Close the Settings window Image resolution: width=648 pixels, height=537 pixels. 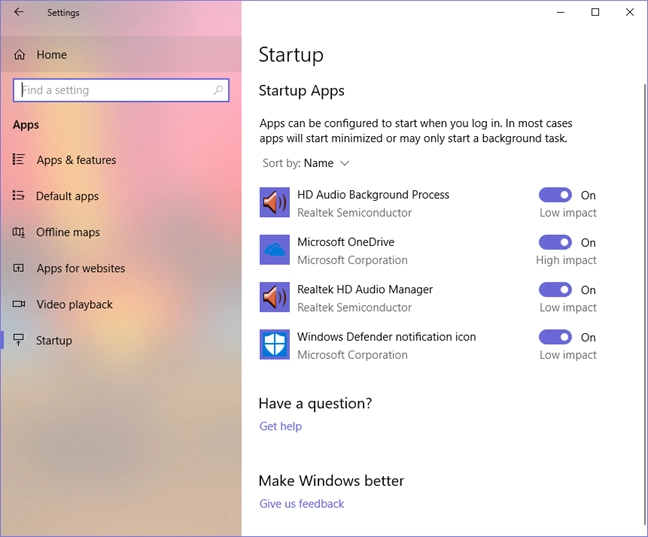629,12
